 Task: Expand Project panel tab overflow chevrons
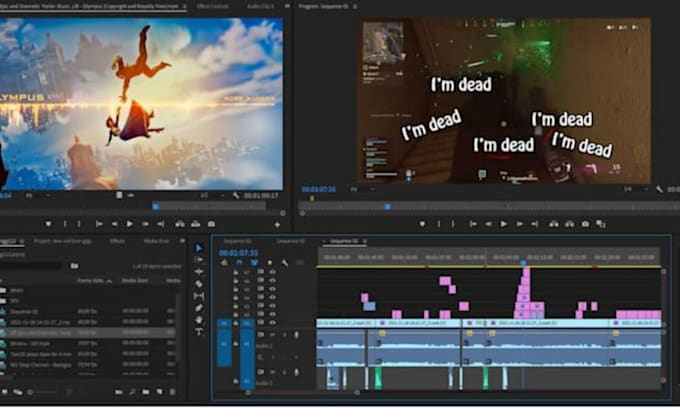point(183,241)
